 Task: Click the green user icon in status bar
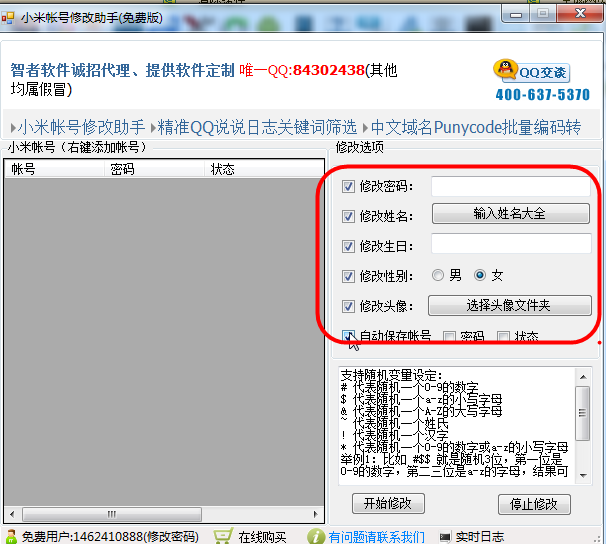tap(11, 537)
